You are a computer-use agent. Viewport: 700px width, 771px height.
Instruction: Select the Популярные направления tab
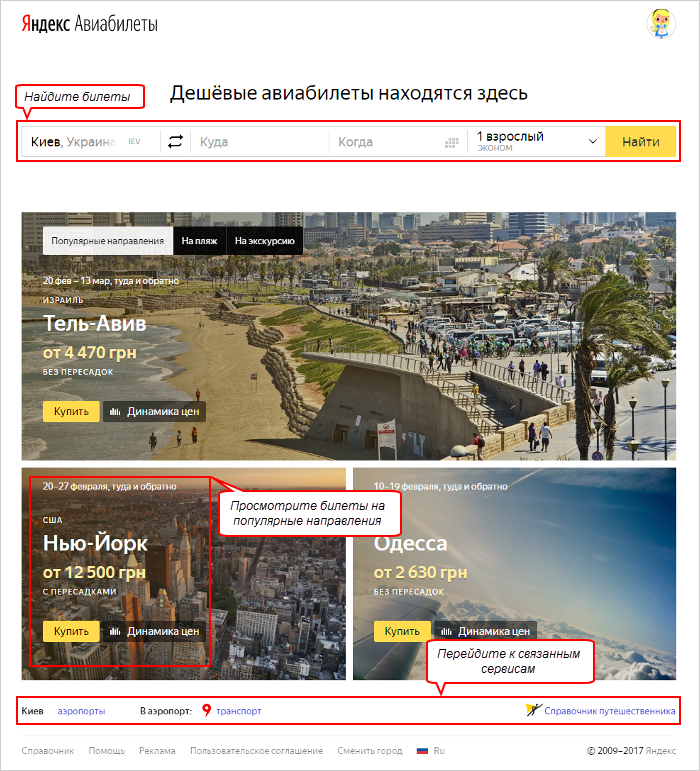[x=108, y=241]
